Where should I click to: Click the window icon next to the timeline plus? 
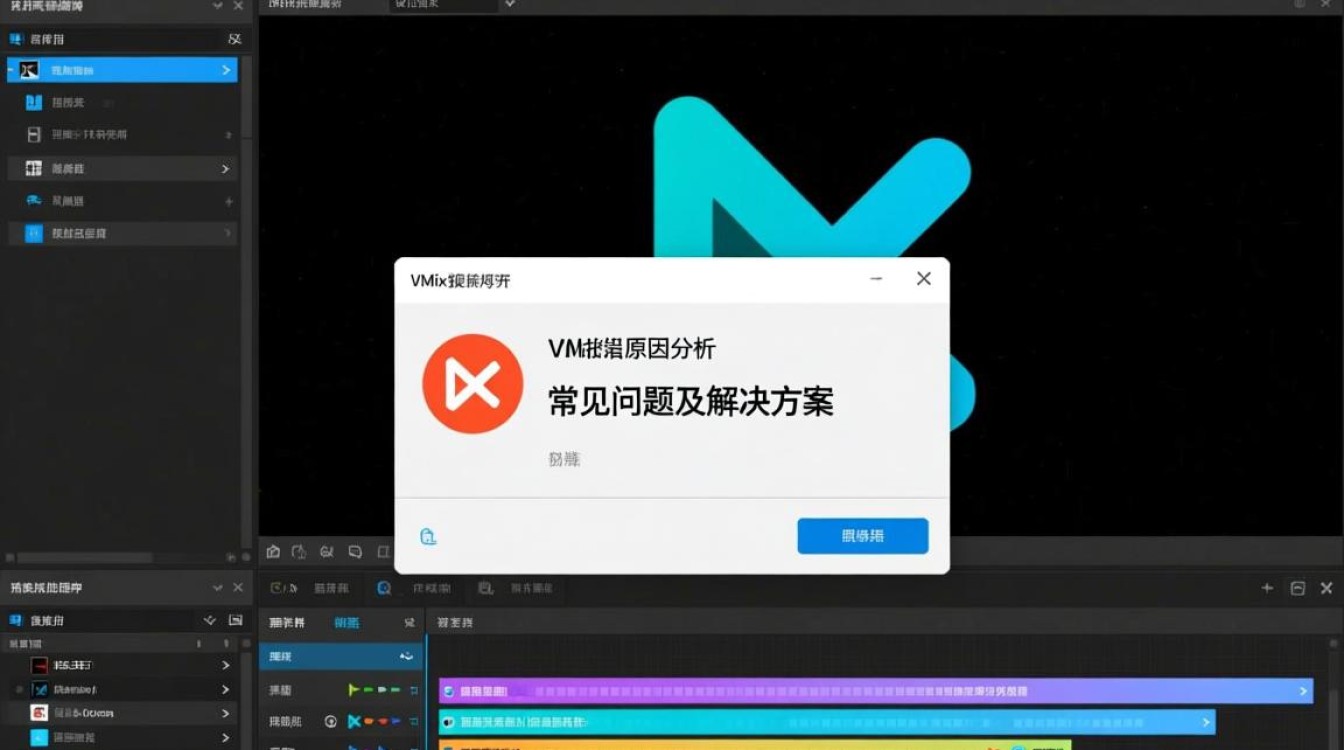tap(1298, 588)
